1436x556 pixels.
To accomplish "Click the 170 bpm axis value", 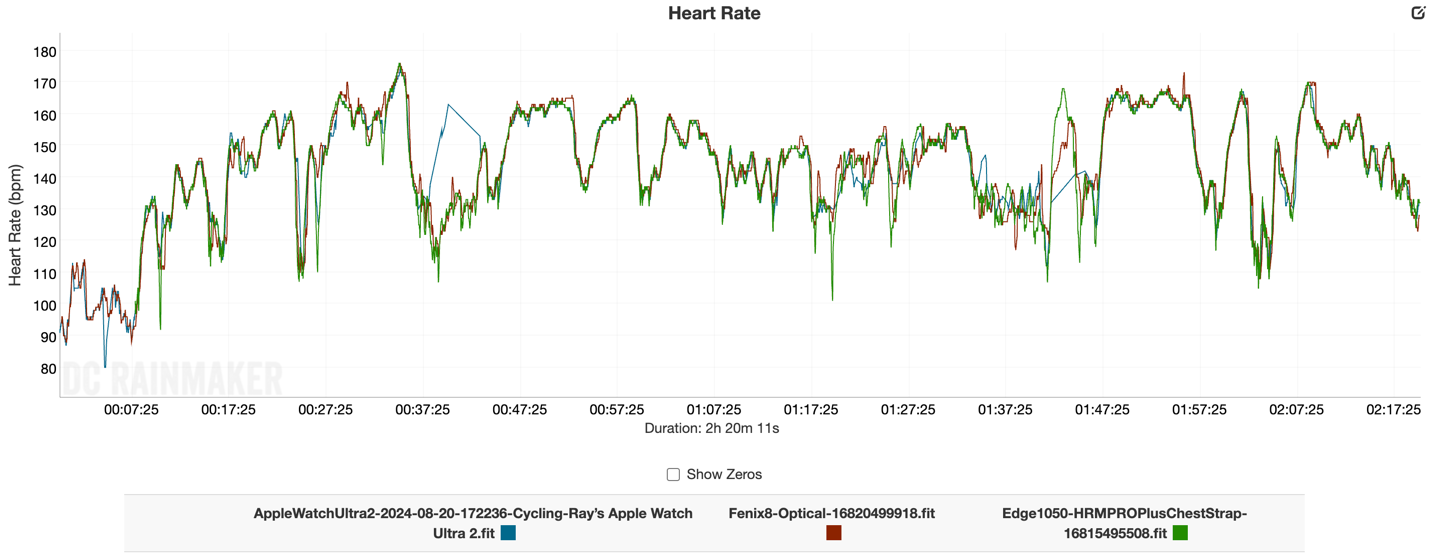I will coord(45,83).
